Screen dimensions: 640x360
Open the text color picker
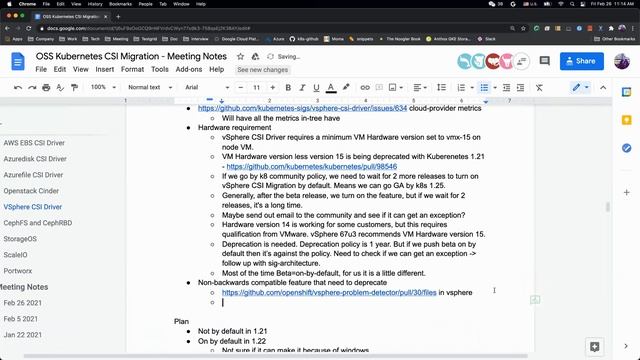pyautogui.click(x=331, y=87)
